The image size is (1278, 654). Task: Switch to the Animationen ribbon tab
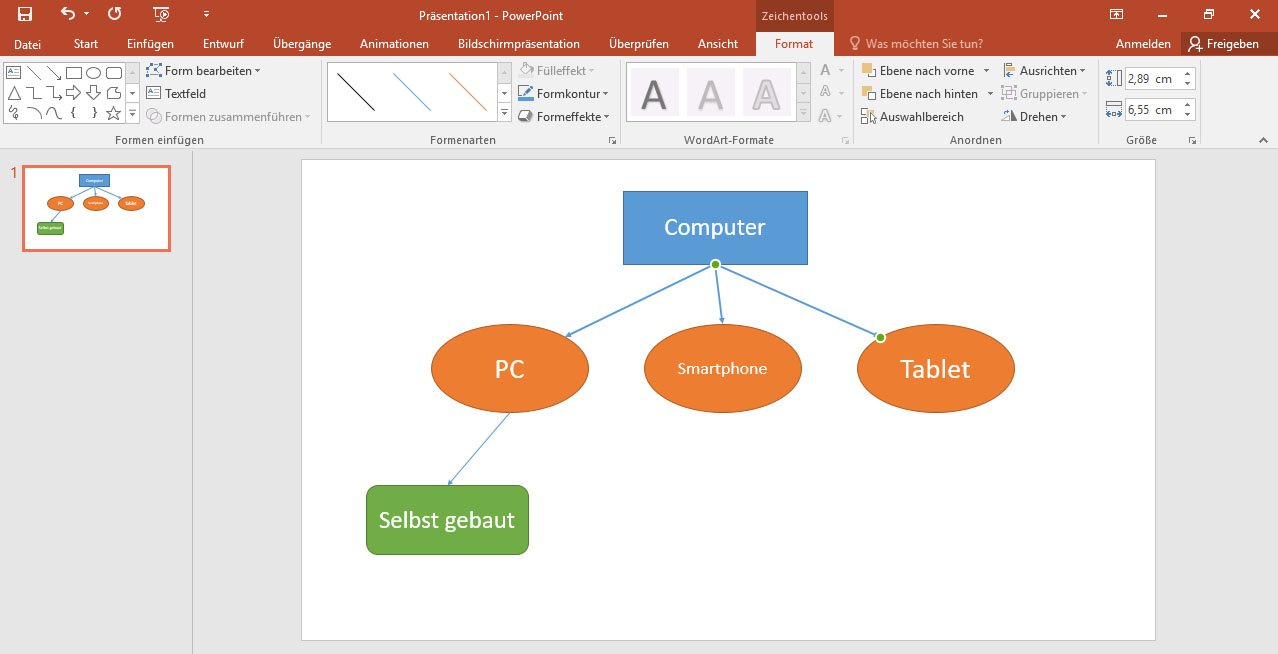tap(393, 43)
